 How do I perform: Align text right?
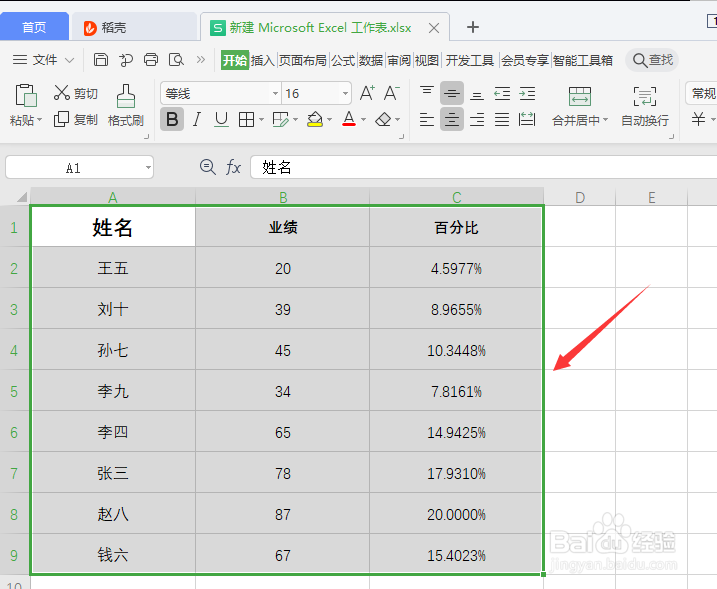[477, 120]
